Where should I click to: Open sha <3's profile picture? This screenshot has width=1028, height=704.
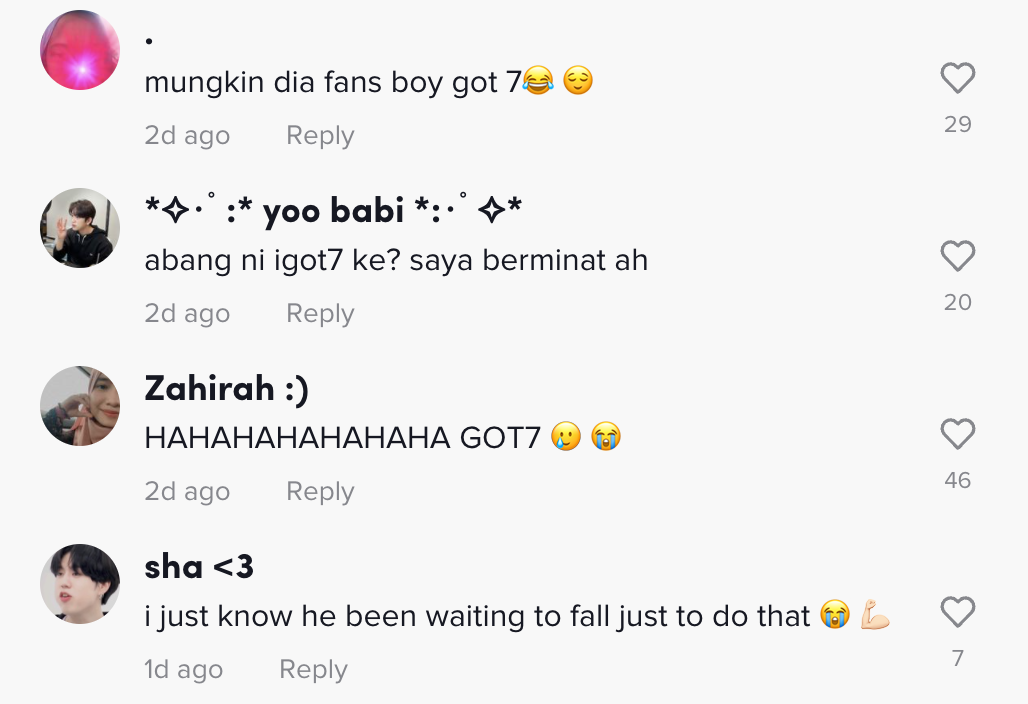(x=80, y=584)
